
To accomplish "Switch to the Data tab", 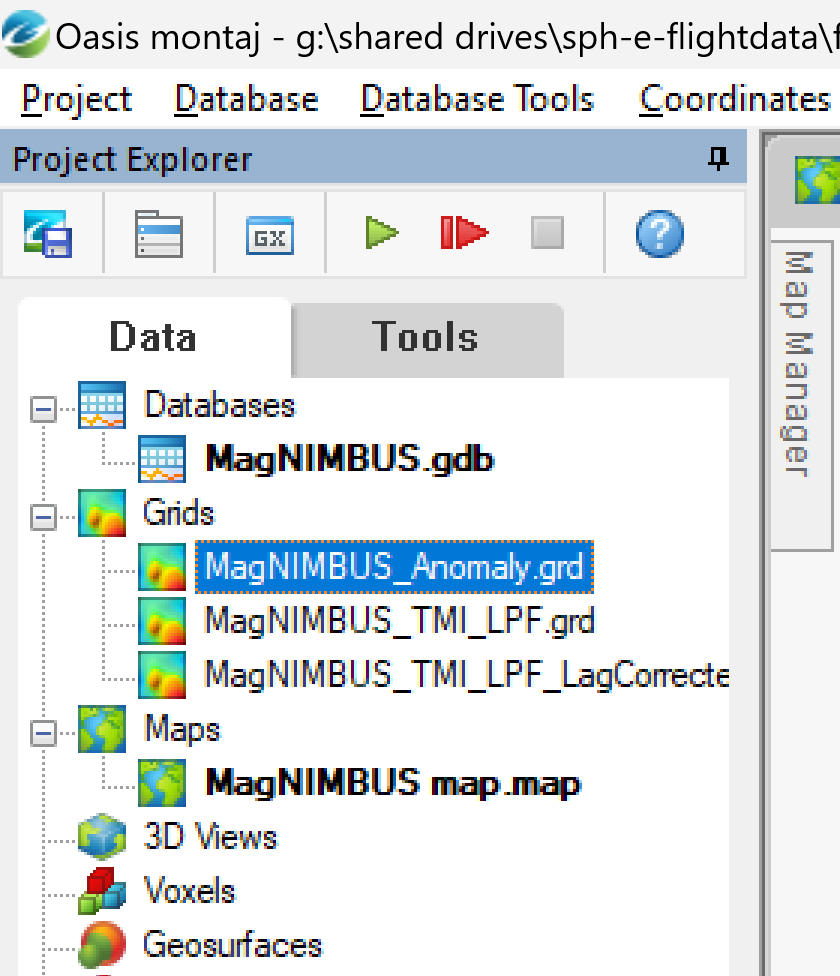I will click(x=154, y=338).
